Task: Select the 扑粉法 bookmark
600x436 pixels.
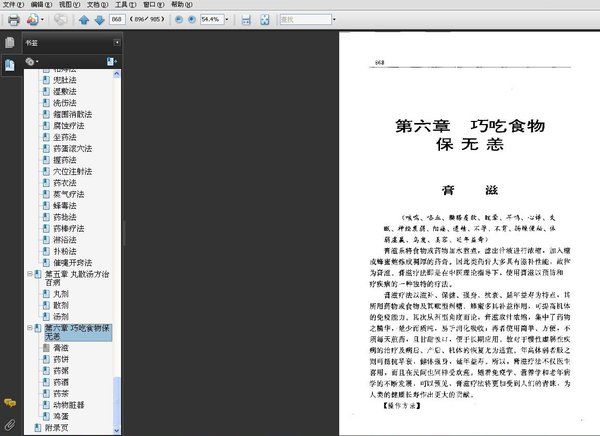Action: [x=64, y=251]
